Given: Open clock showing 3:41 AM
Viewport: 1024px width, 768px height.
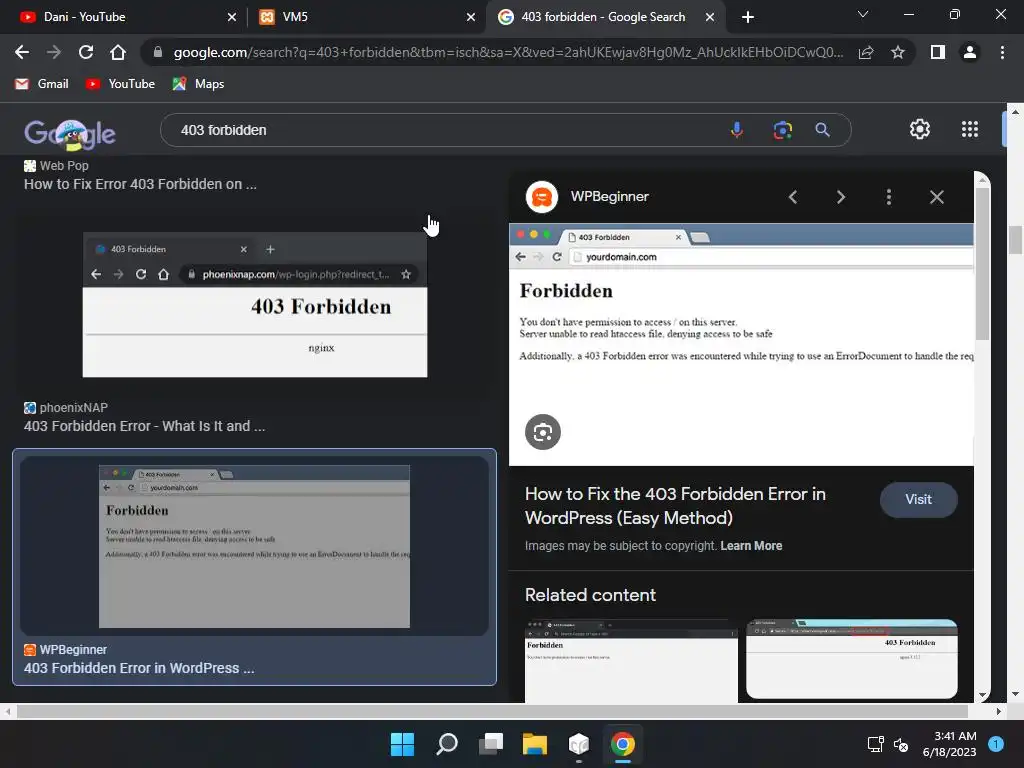Looking at the screenshot, I should point(949,744).
